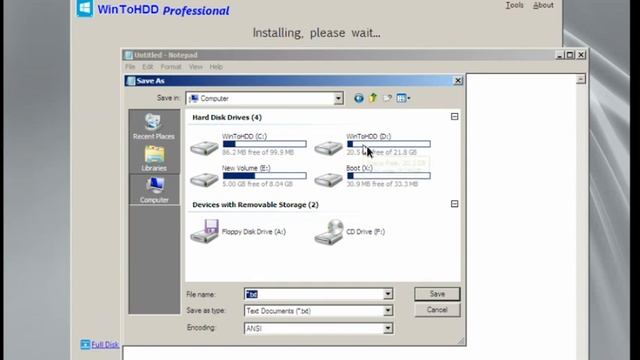
Task: Select Boot (K:) drive icon
Action: [x=328, y=179]
